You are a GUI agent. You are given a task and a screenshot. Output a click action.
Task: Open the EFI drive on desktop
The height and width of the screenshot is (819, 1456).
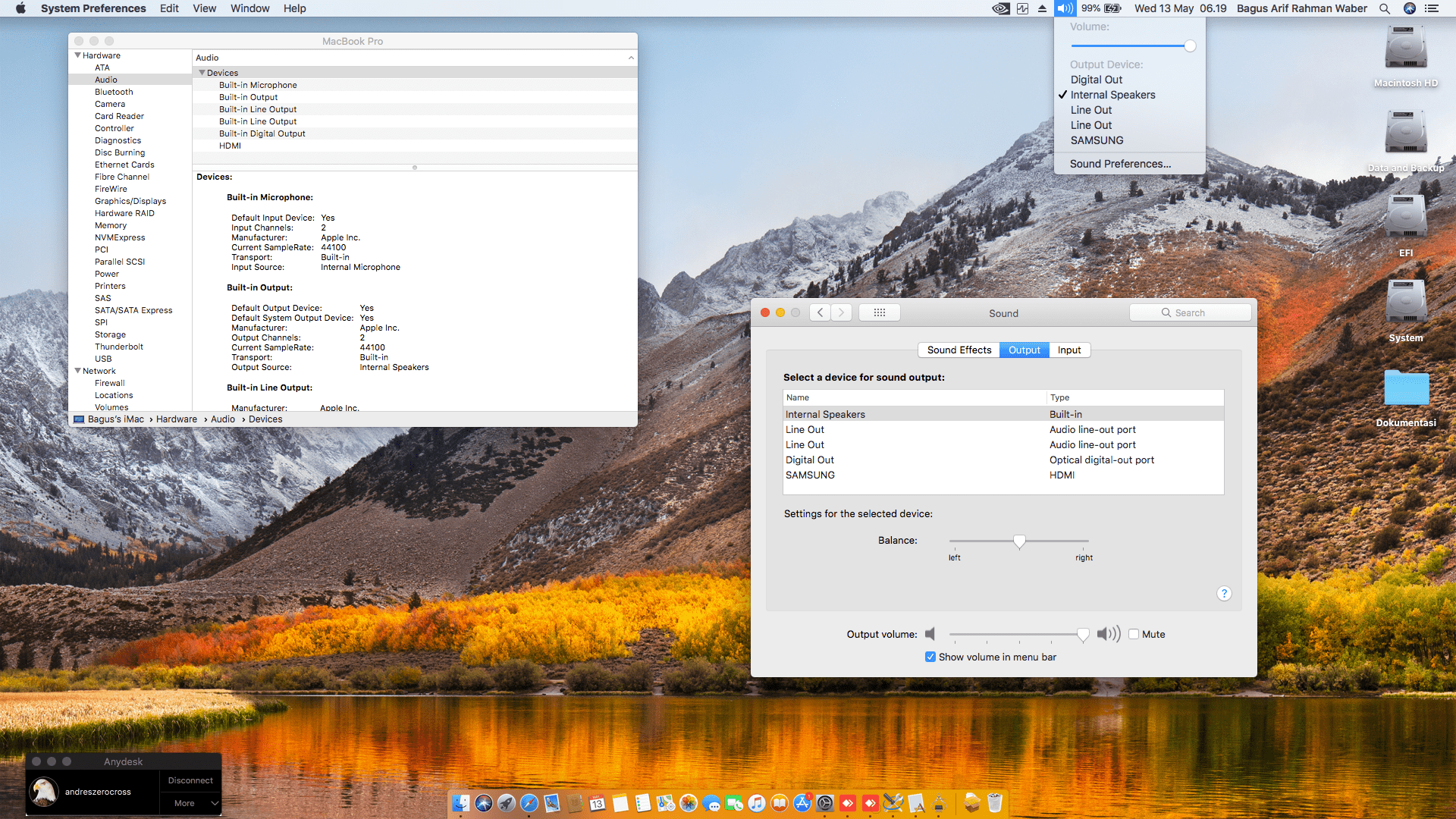point(1406,217)
